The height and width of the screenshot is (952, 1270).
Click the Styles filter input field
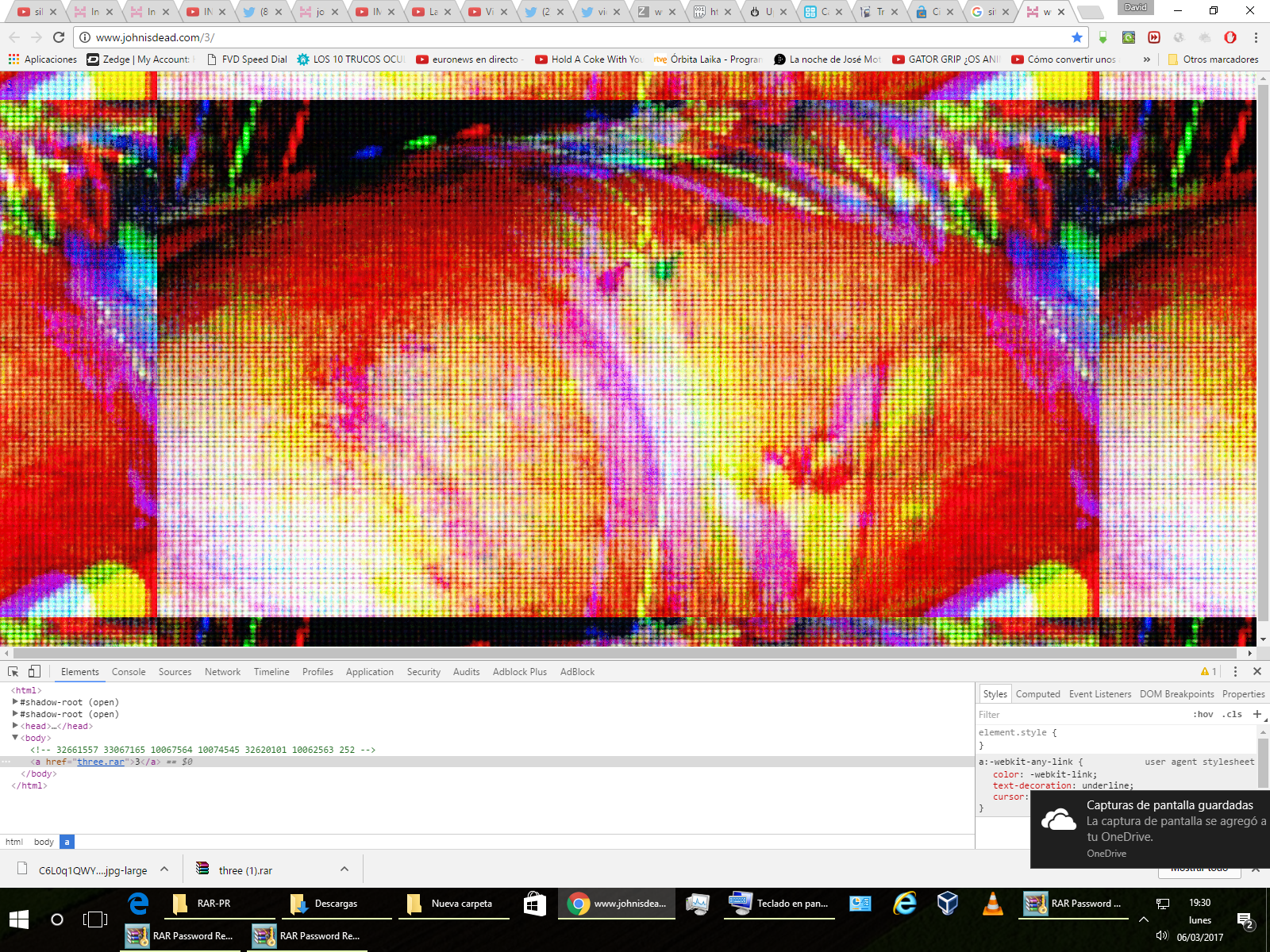[1079, 714]
